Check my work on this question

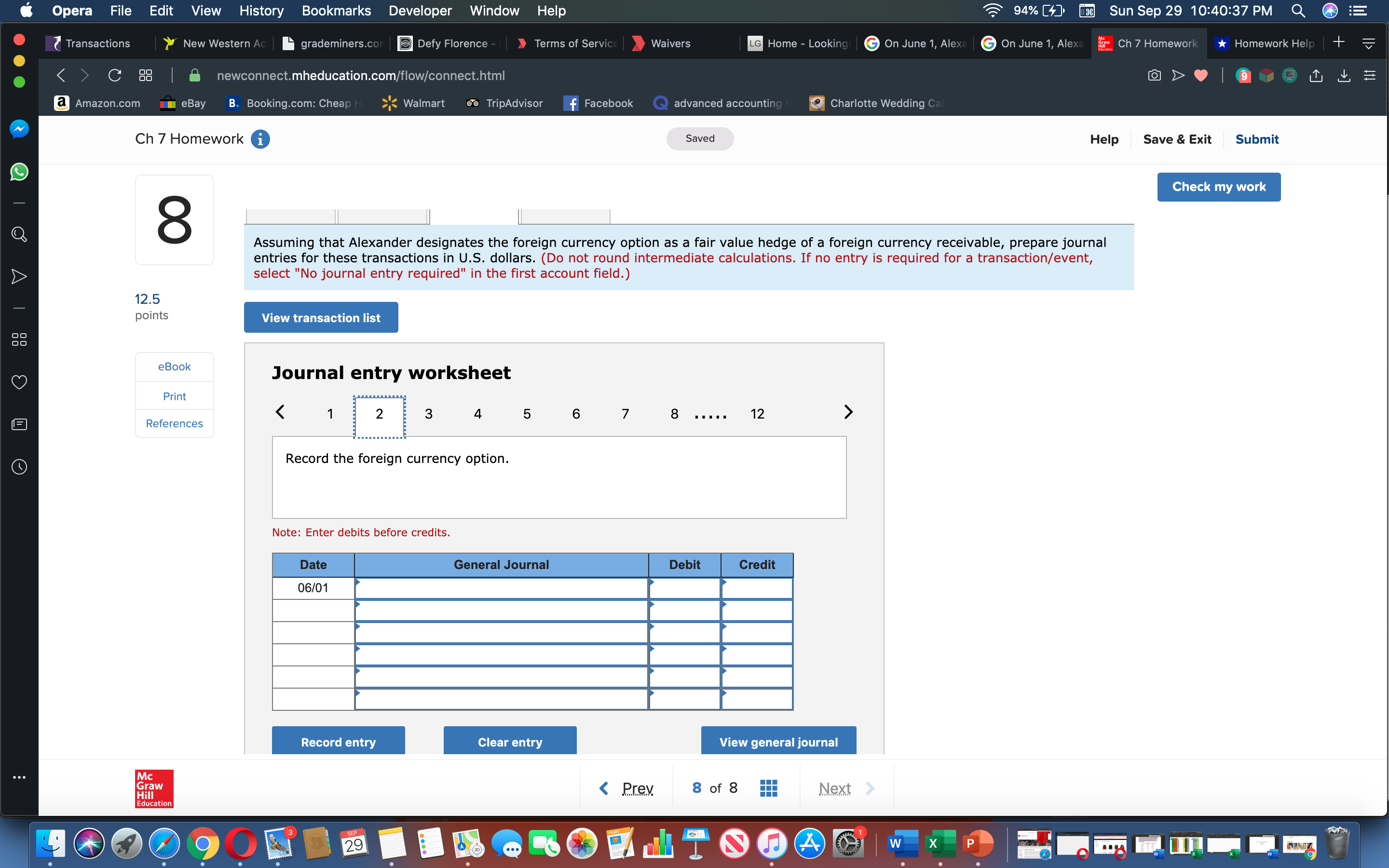(x=1219, y=187)
